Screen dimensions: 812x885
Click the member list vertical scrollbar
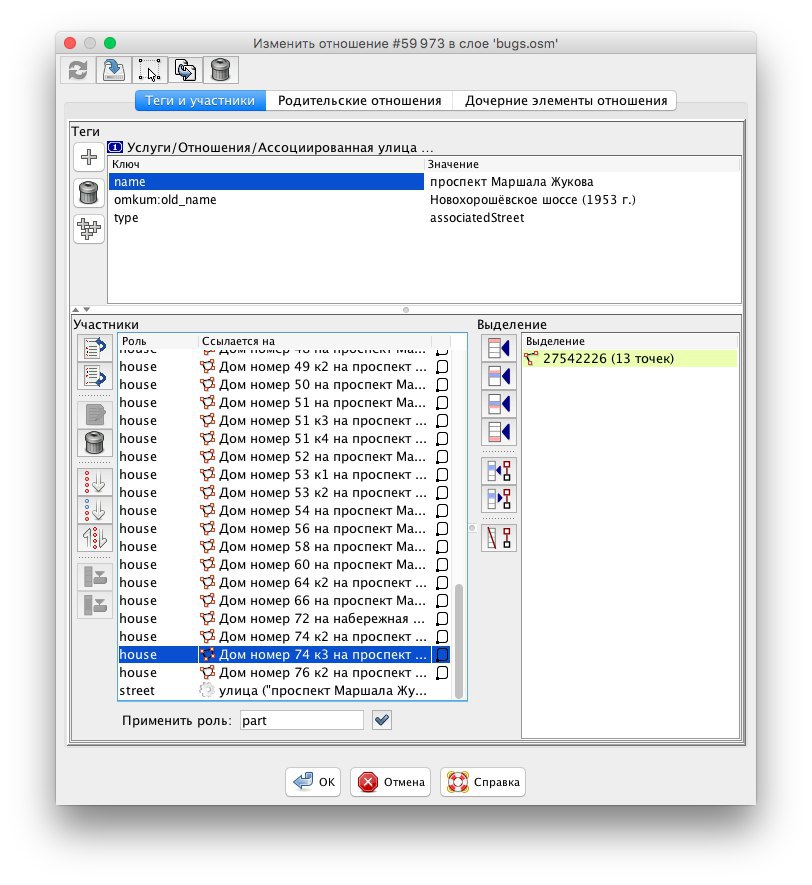[459, 640]
